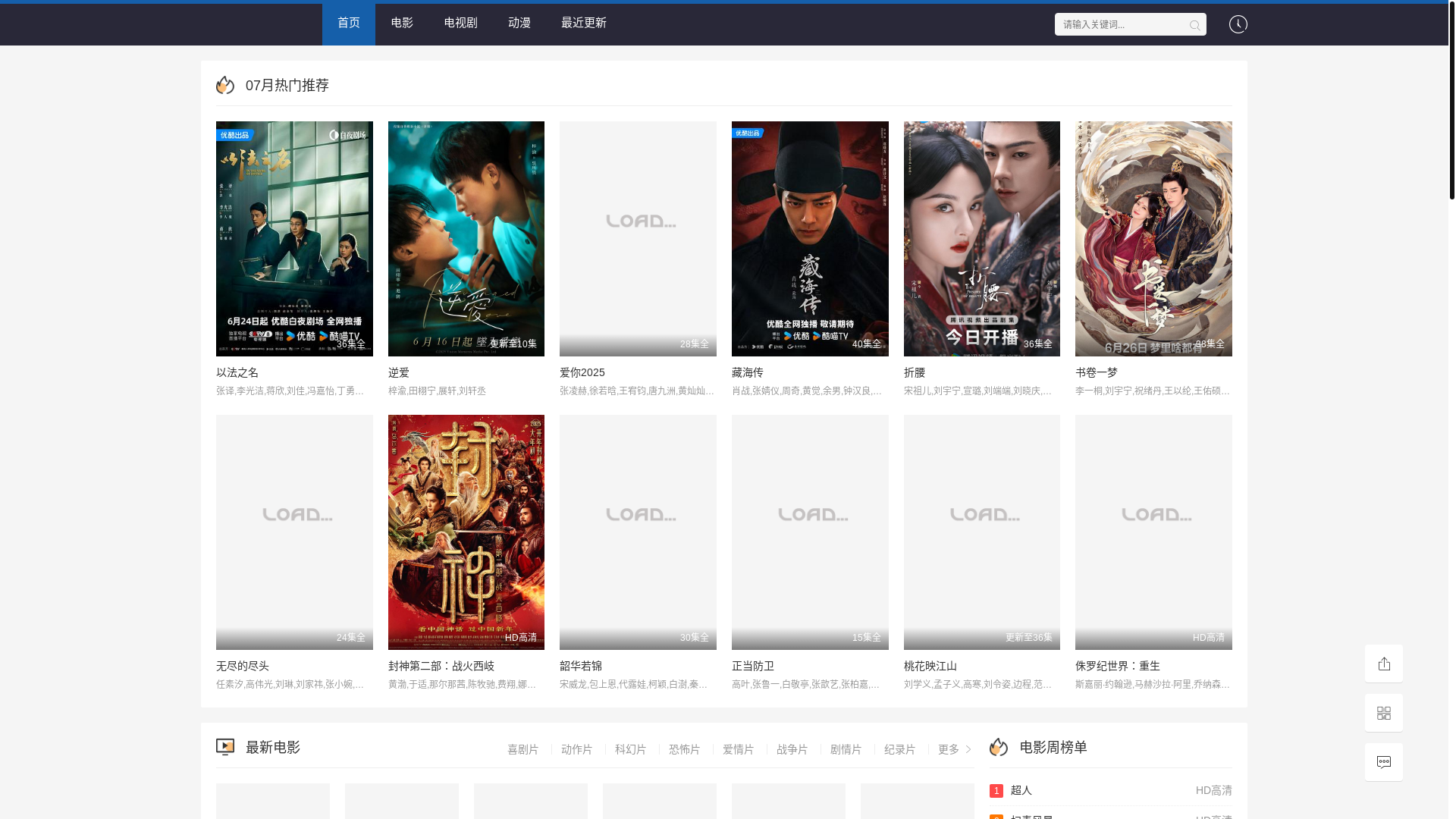Open the 韶华若锦 loading thumbnail
Image resolution: width=1456 pixels, height=819 pixels.
tap(638, 532)
